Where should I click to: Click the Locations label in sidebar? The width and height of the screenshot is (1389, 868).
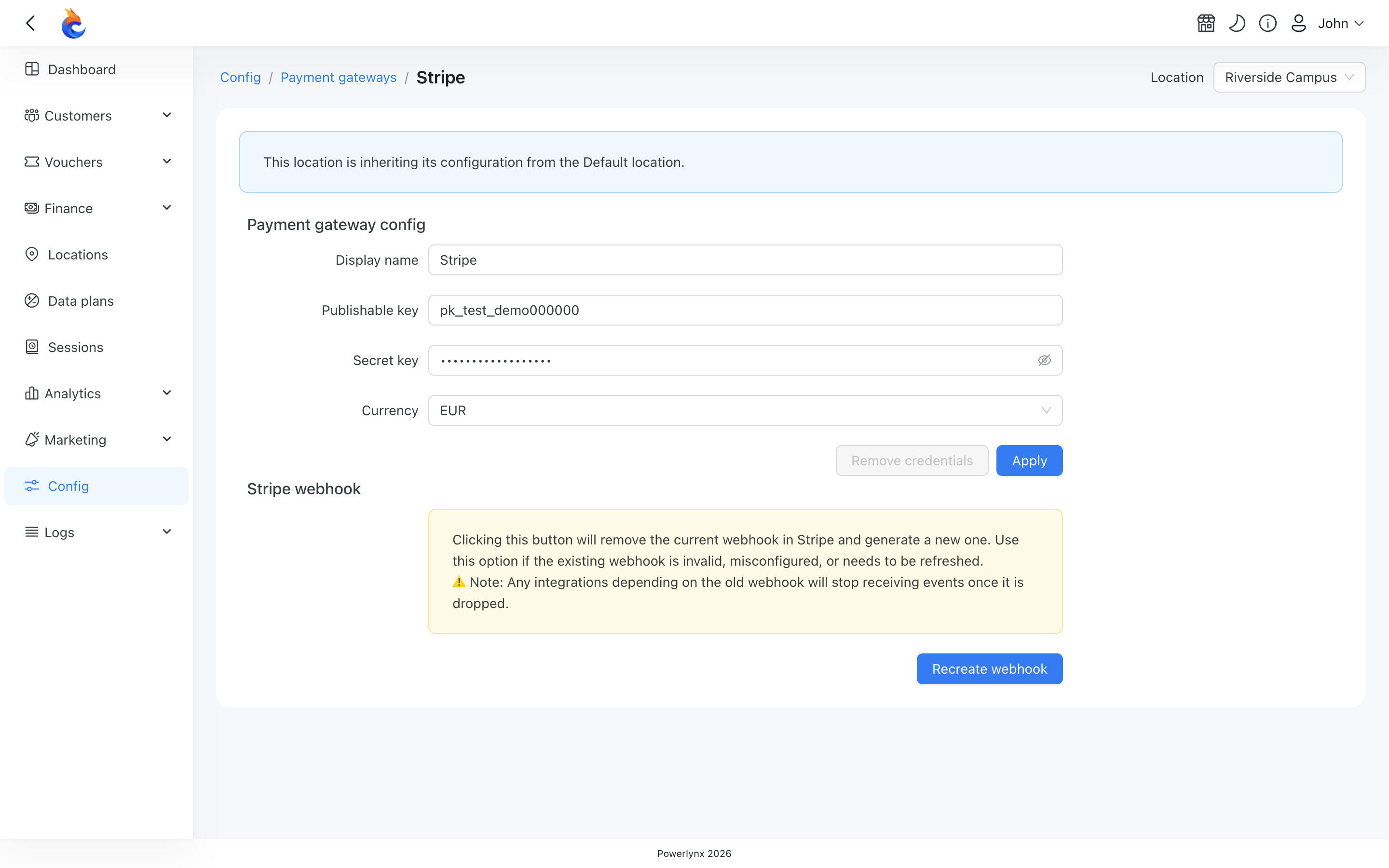coord(78,254)
